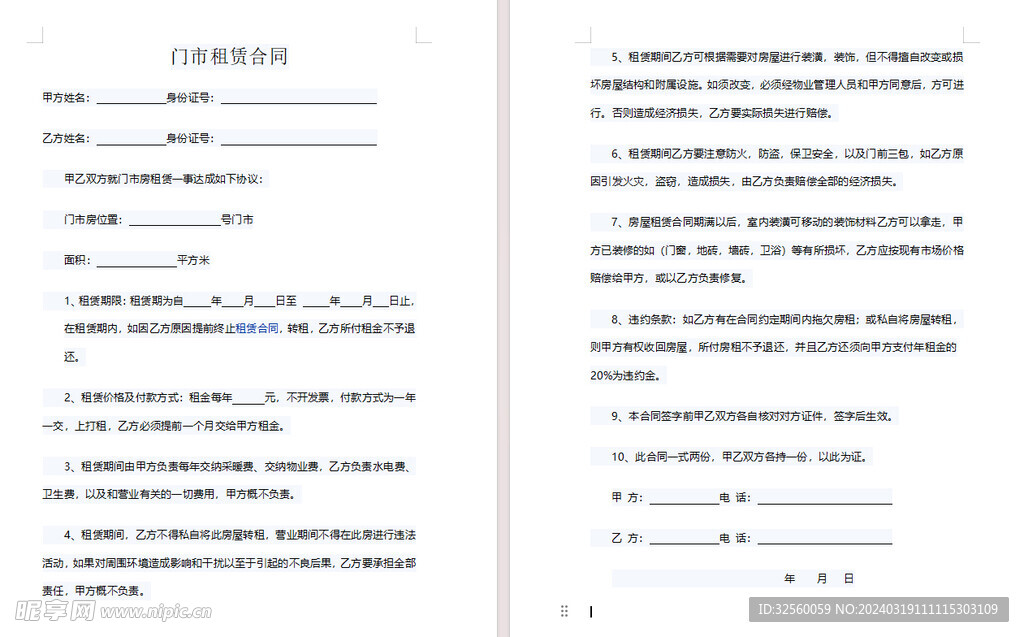Click the rent amount blank after 租金每年
Screen dimensions: 1024x637
tap(248, 397)
